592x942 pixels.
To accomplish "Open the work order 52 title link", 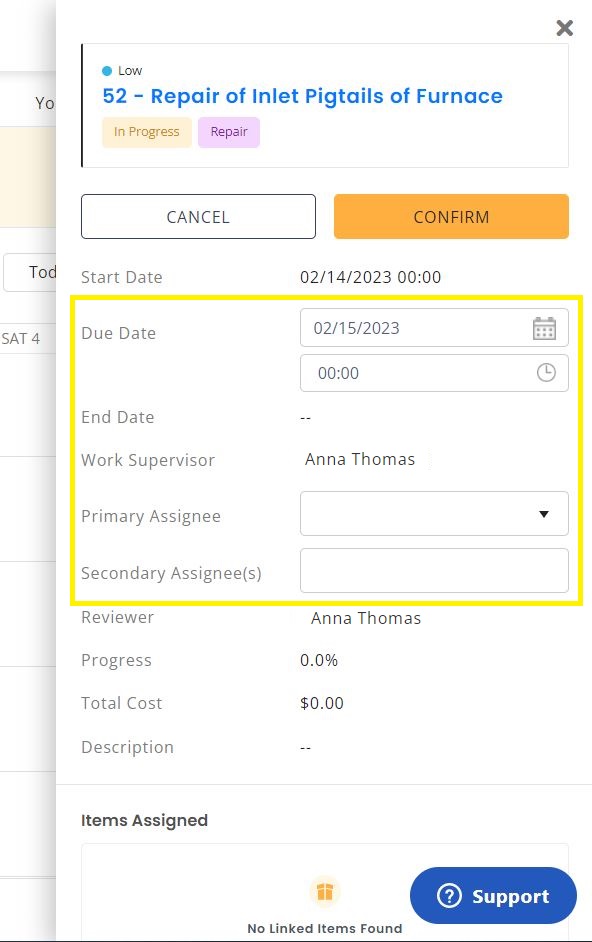I will tap(302, 96).
